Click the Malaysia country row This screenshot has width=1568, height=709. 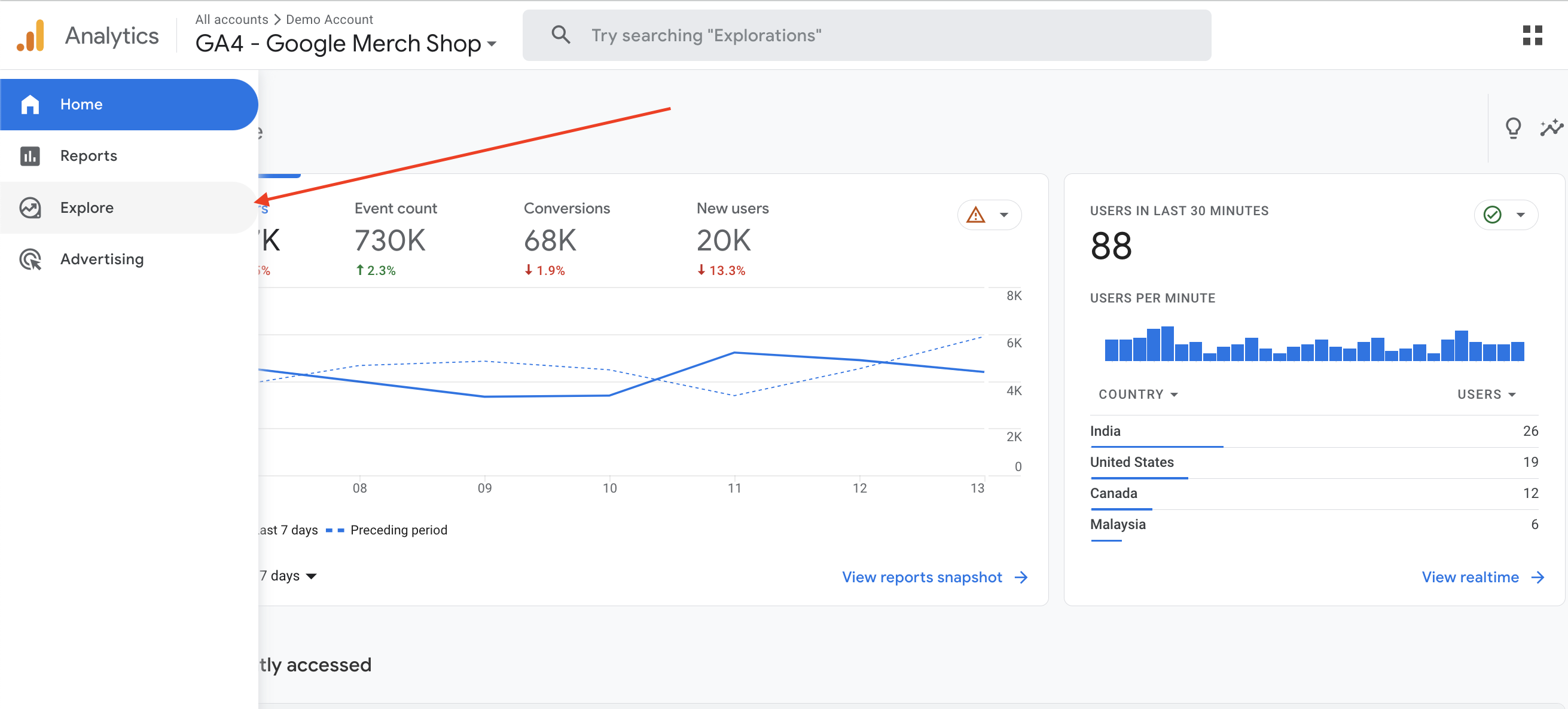[1314, 525]
